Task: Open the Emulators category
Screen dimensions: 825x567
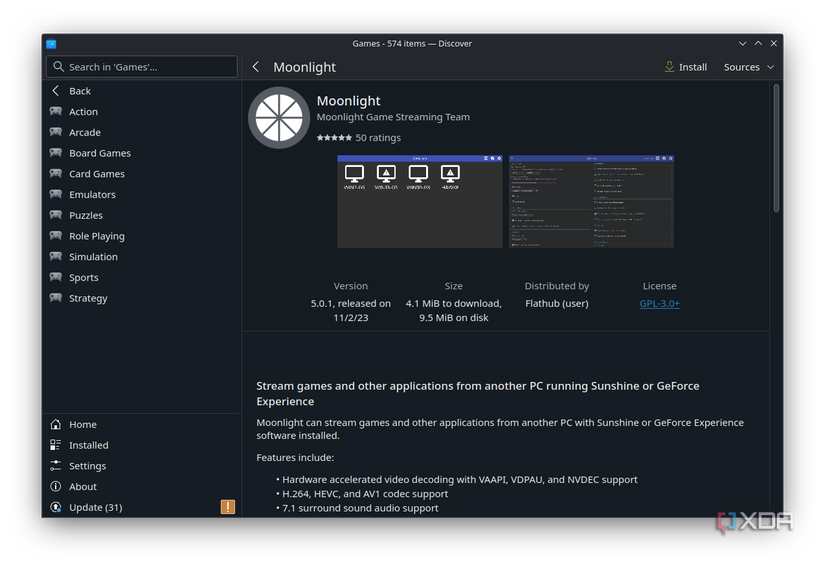Action: coord(92,195)
